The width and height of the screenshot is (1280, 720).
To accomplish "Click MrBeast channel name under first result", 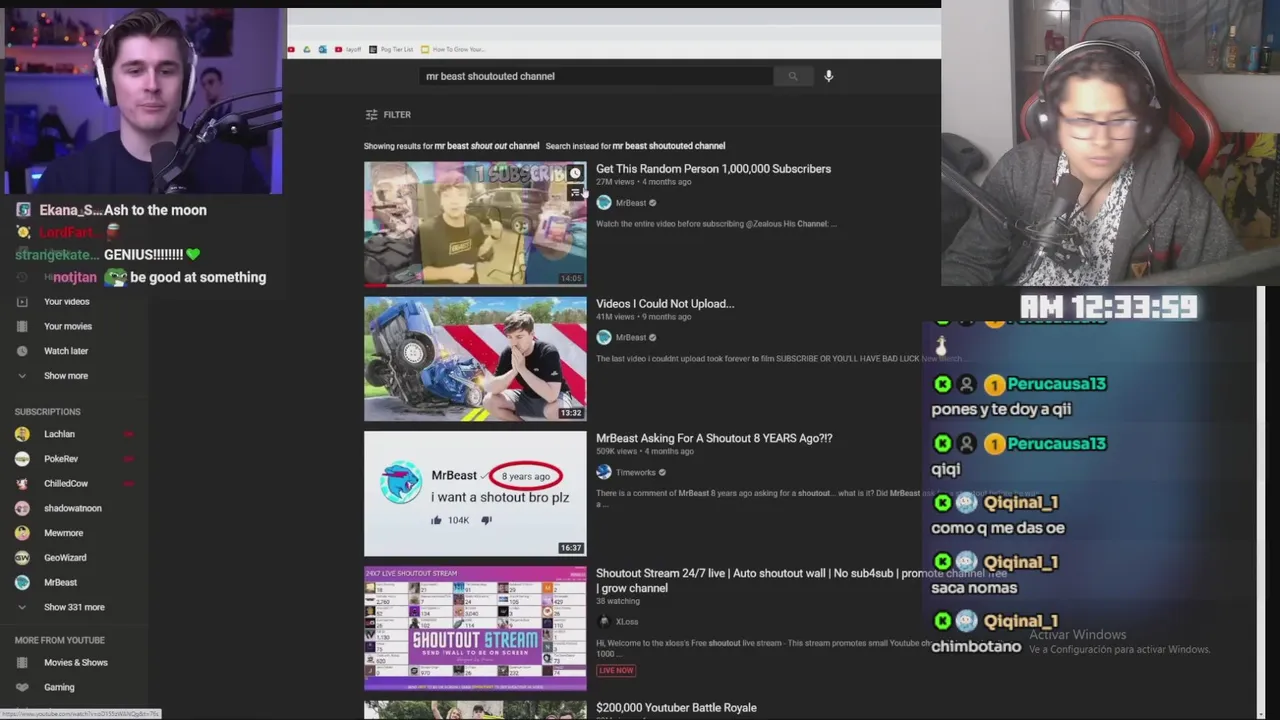I will click(631, 203).
